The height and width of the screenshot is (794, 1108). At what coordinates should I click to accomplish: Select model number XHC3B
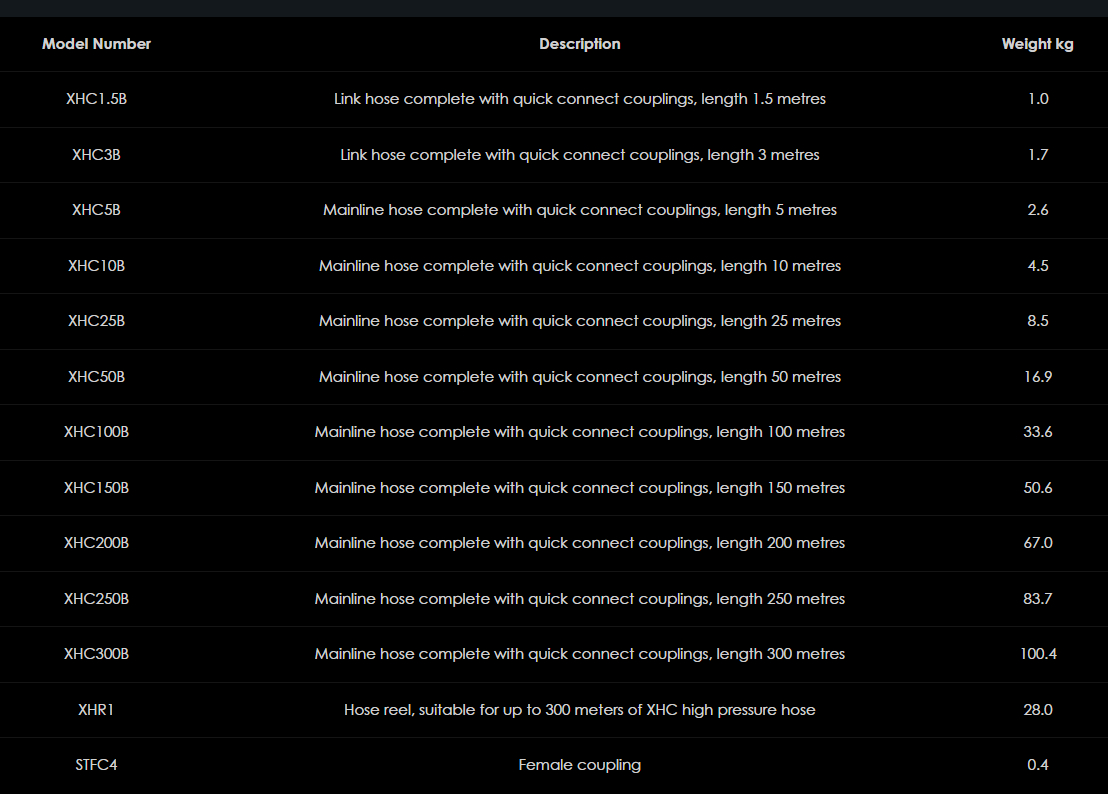point(96,155)
